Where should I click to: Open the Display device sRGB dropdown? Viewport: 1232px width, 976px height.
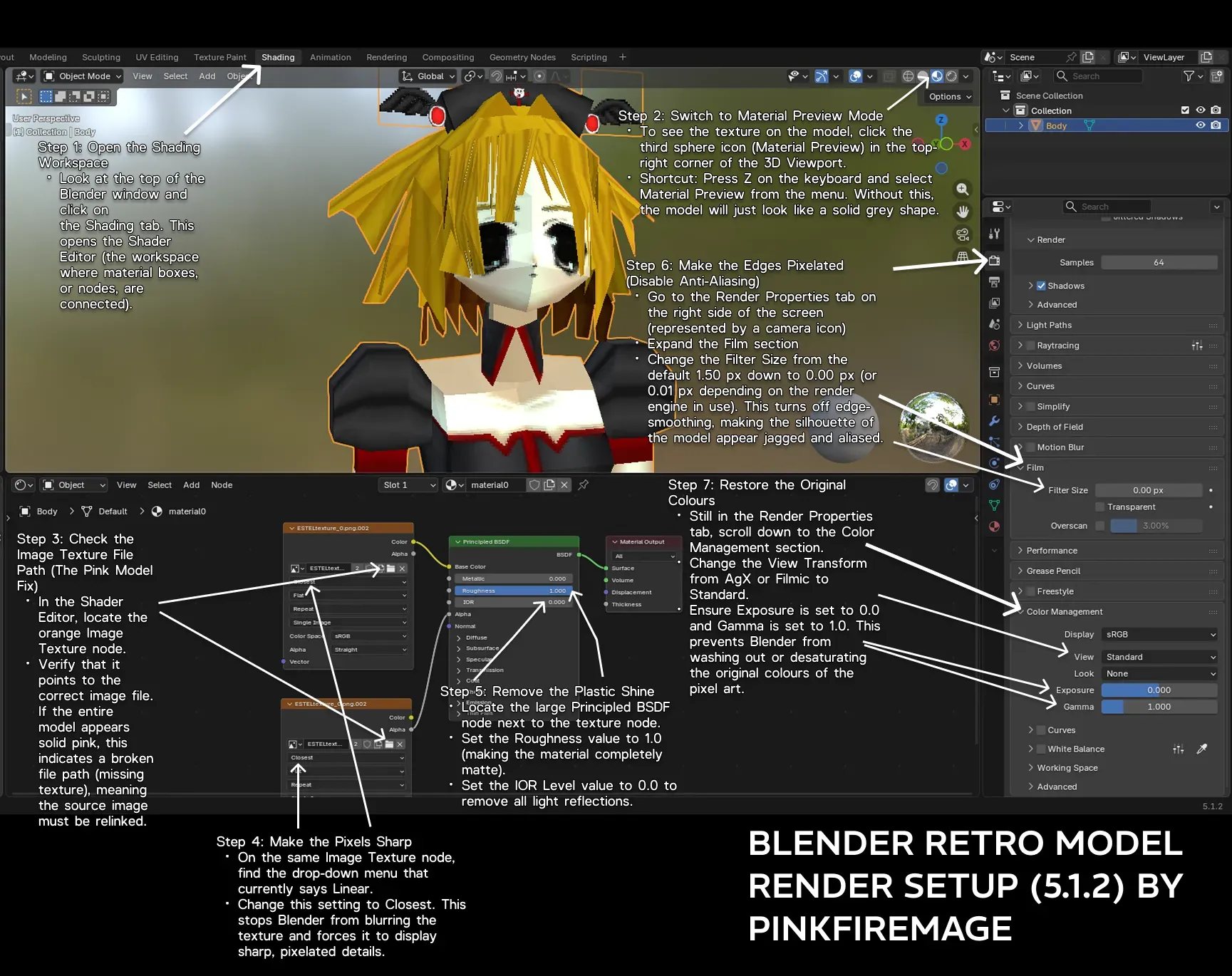[1159, 635]
